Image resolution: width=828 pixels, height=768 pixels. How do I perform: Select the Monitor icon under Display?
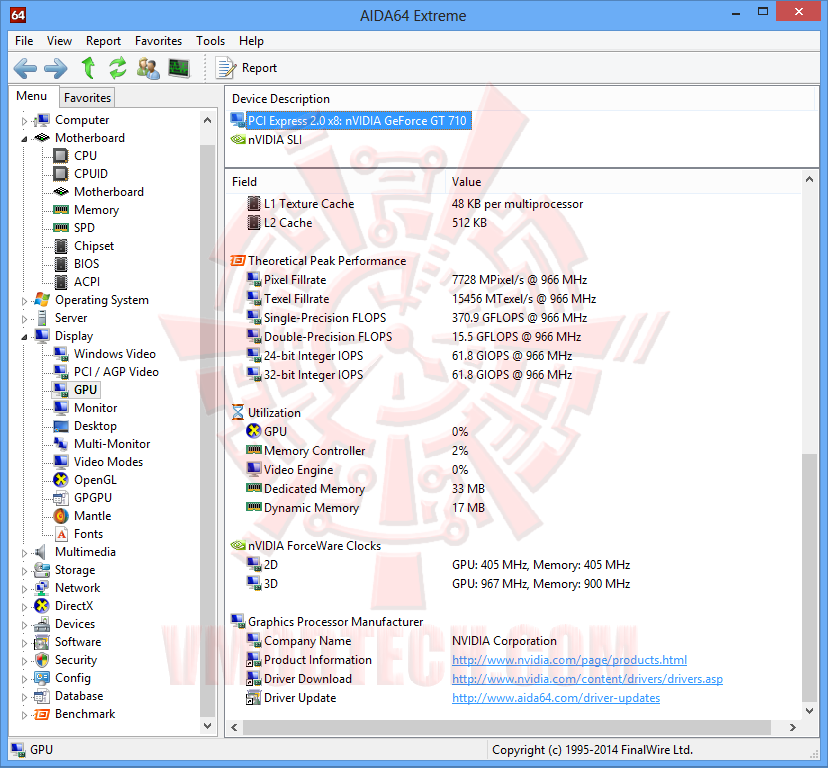pyautogui.click(x=61, y=408)
